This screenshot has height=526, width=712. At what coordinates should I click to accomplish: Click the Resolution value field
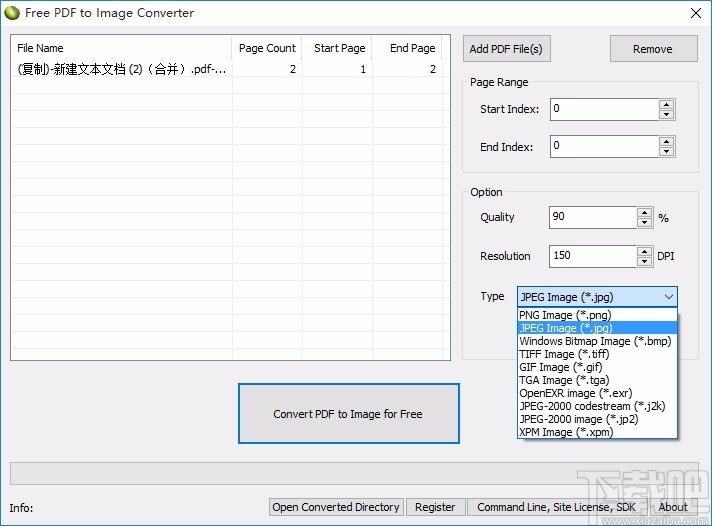click(593, 256)
